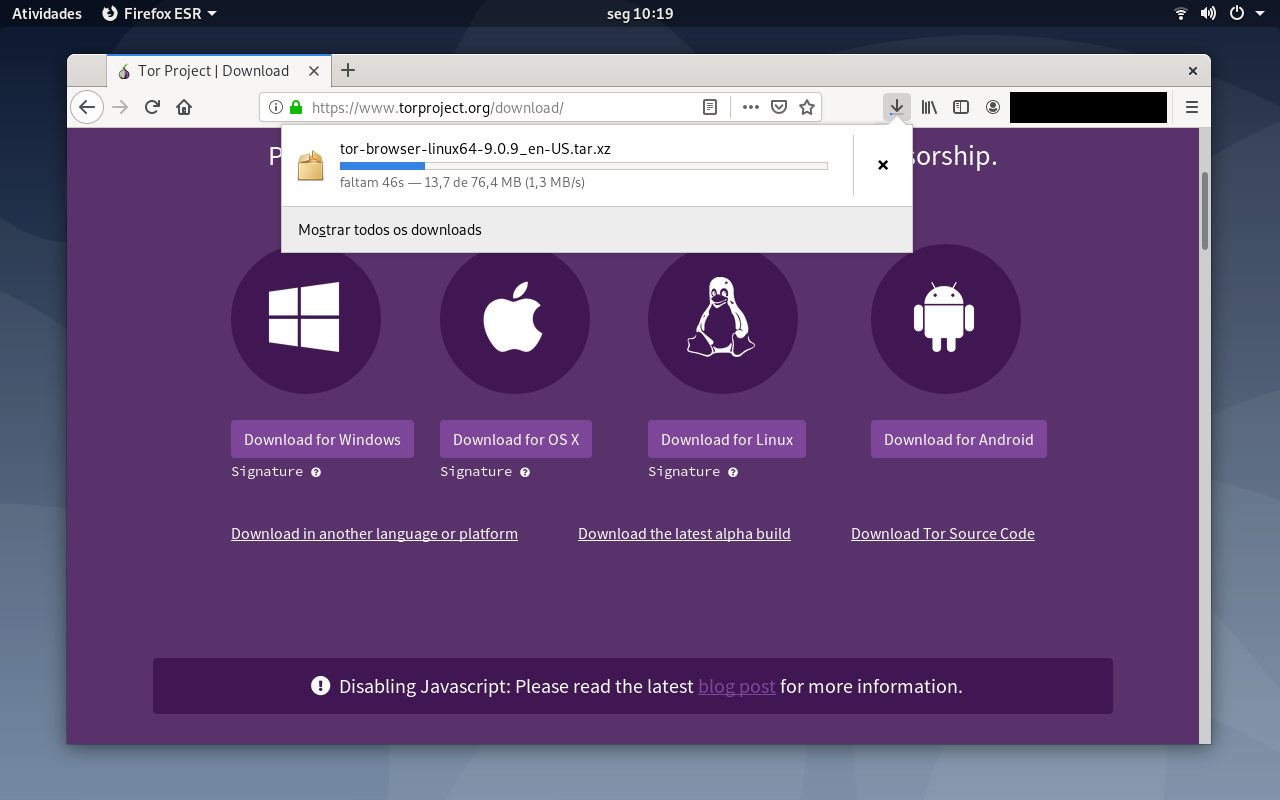Click help icon beside Linux Signature
This screenshot has height=800, width=1280.
(733, 472)
